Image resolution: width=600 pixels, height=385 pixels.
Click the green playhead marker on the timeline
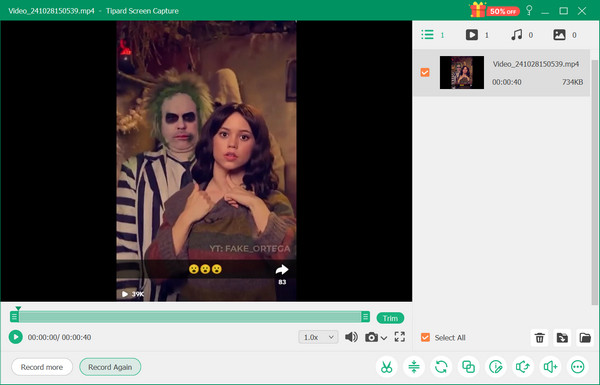[x=18, y=308]
